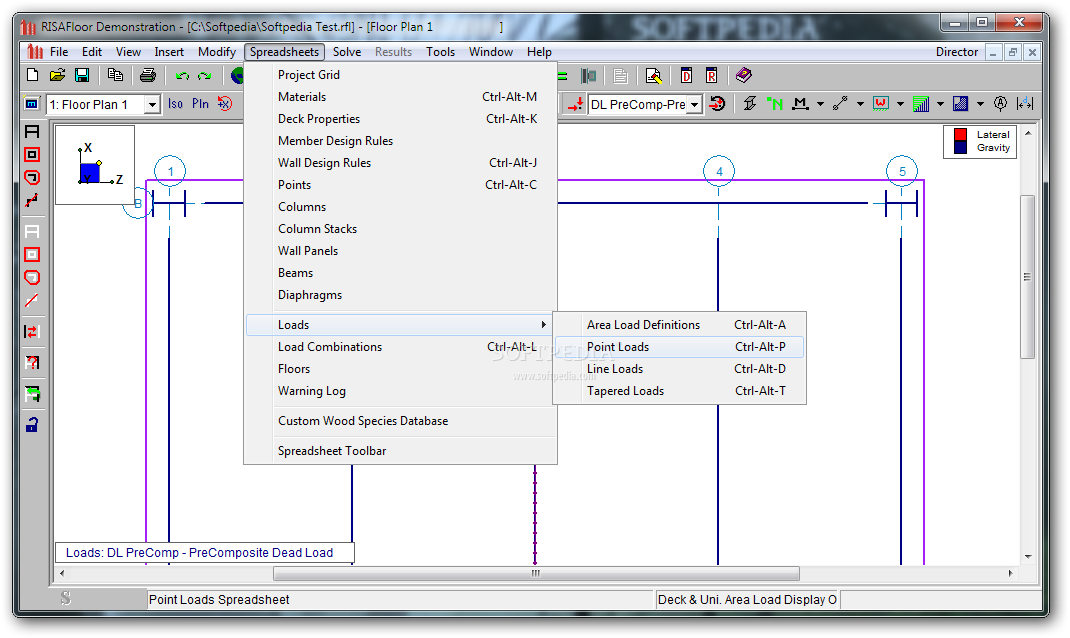The image size is (1070, 638).
Task: Click the horizontal scrollbar thumb
Action: (x=536, y=573)
